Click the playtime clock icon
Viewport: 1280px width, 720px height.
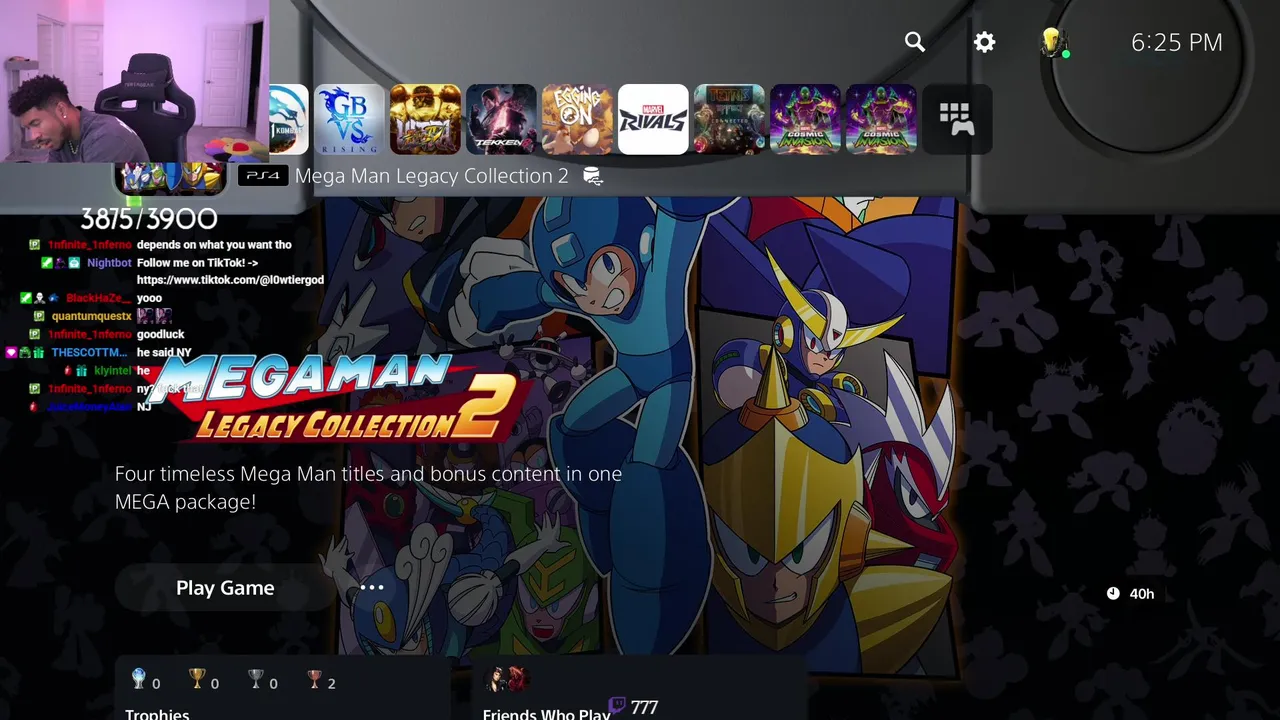(x=1113, y=593)
